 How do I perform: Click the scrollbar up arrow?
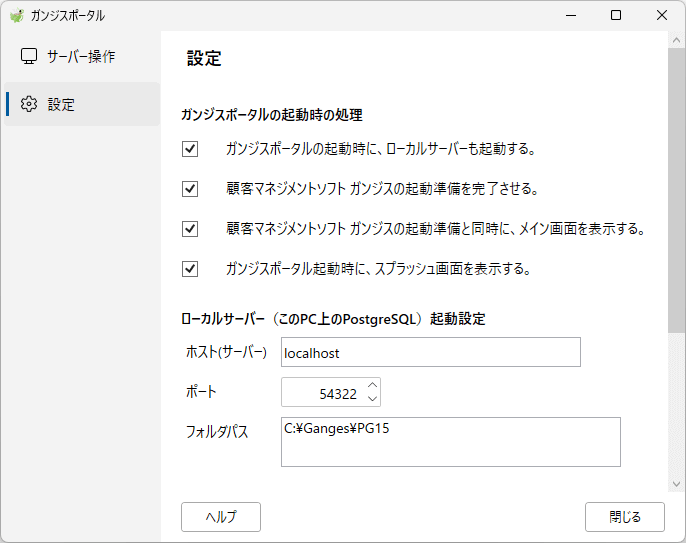point(676,41)
